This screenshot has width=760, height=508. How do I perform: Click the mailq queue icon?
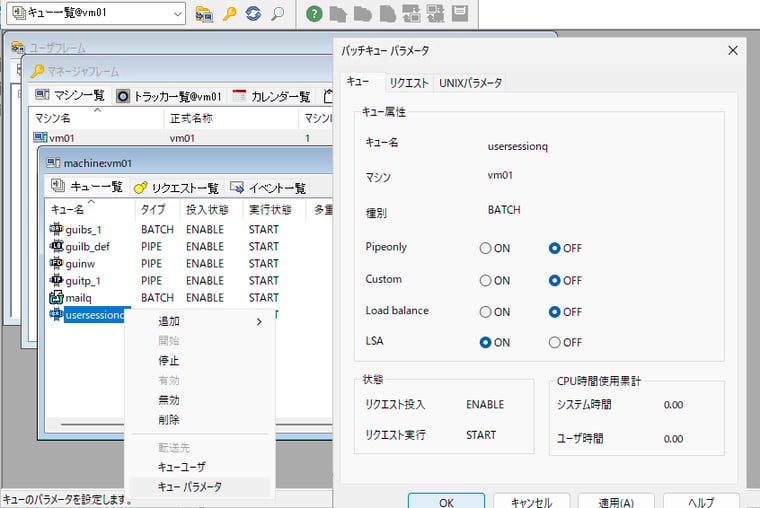click(56, 297)
